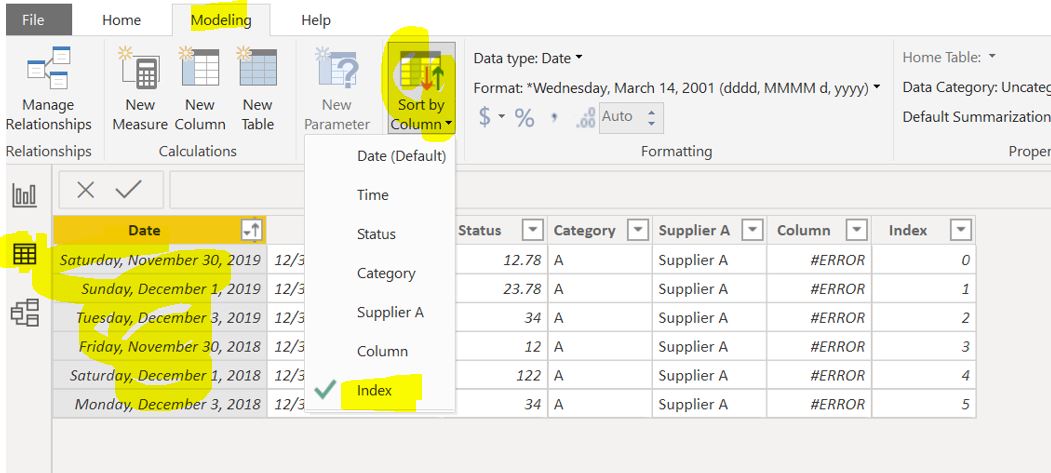Commit formula with checkmark button
1051x473 pixels.
coord(128,190)
